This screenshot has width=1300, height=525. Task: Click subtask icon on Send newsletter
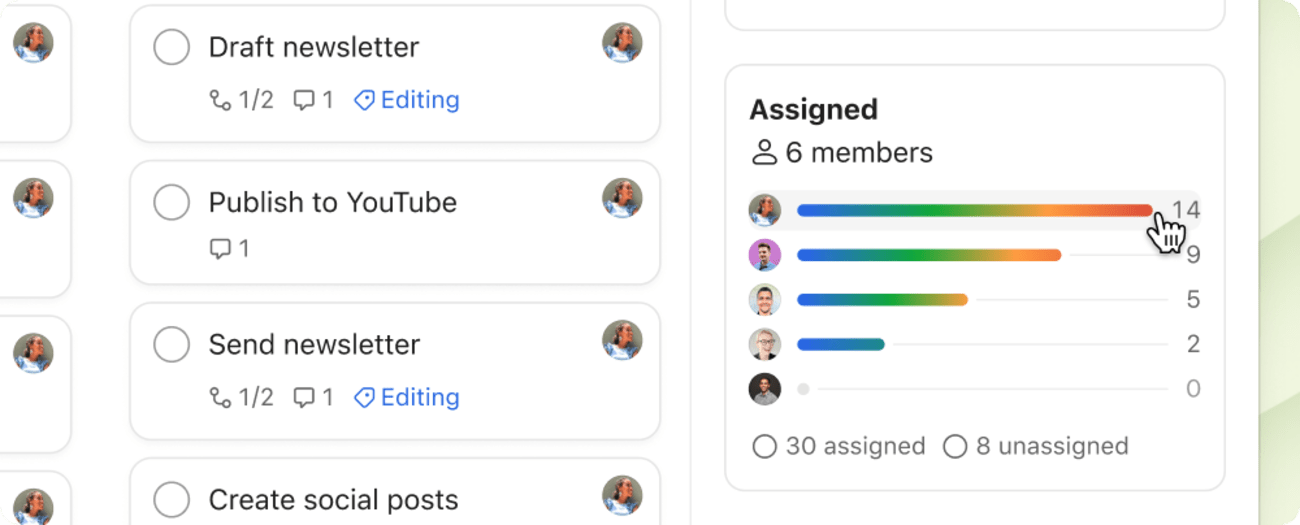click(x=219, y=397)
